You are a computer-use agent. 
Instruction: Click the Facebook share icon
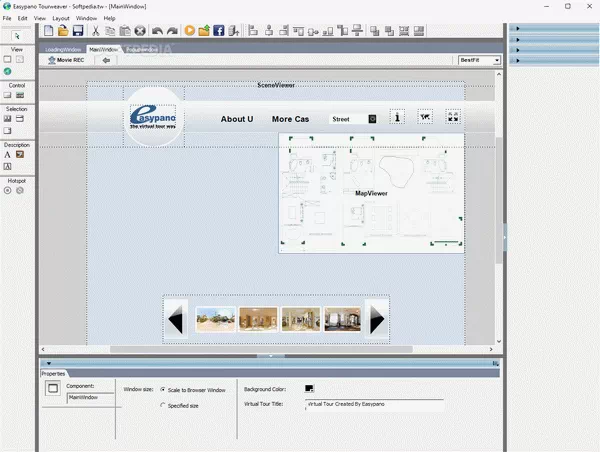coord(218,31)
